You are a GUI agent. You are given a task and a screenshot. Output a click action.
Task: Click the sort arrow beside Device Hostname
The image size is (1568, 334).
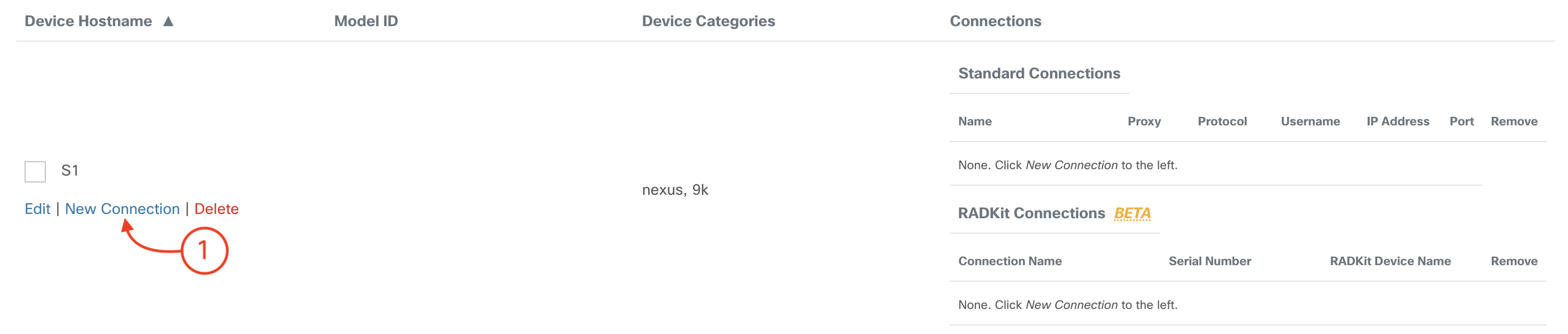[168, 21]
